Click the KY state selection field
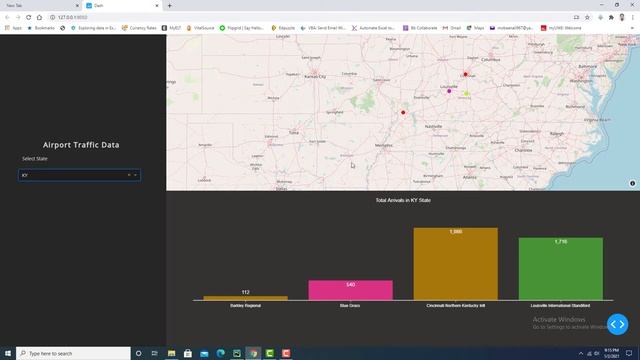Screen dimensions: 640x360 (79, 176)
